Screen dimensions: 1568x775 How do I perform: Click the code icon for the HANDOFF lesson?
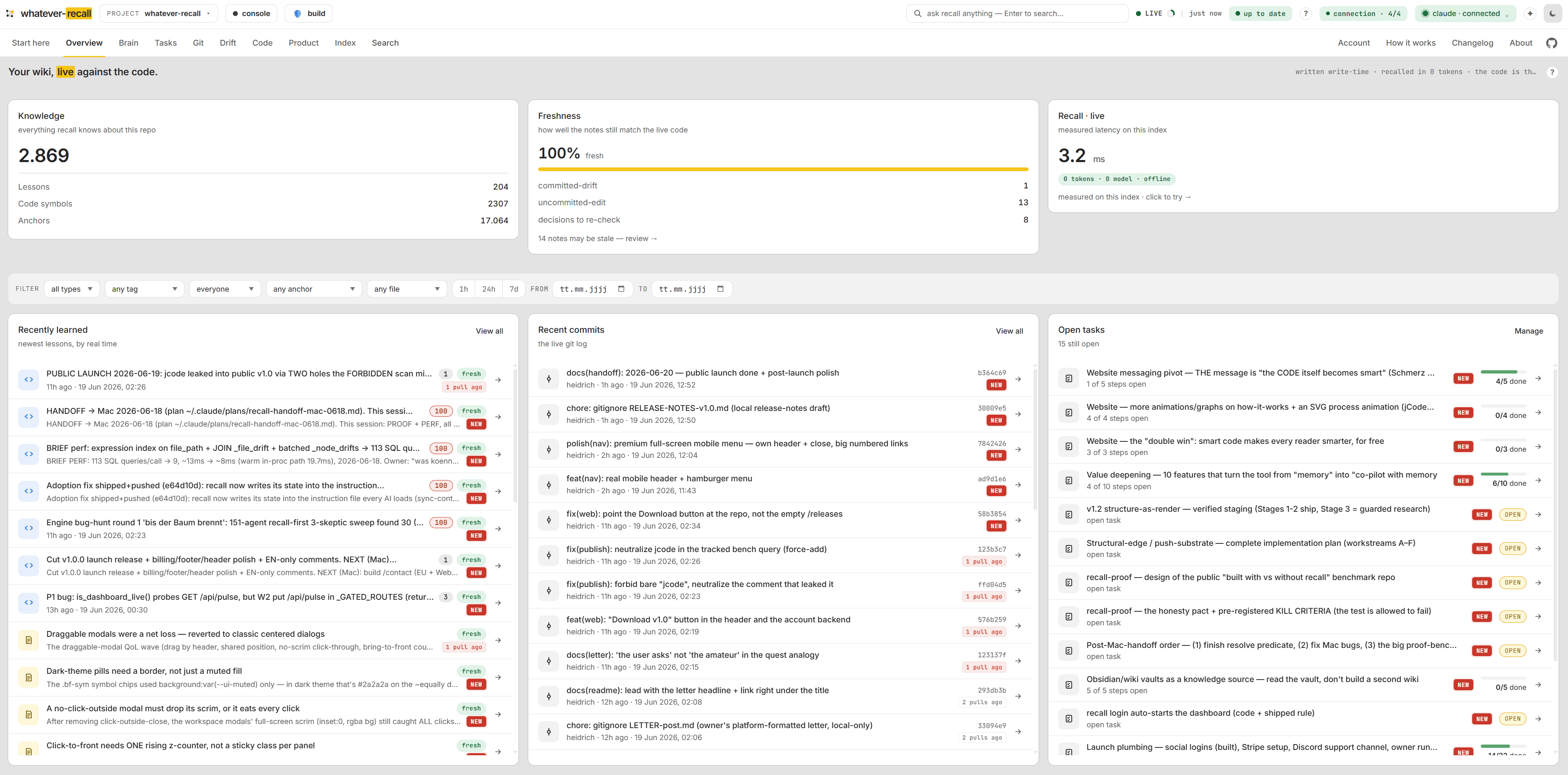pos(29,416)
